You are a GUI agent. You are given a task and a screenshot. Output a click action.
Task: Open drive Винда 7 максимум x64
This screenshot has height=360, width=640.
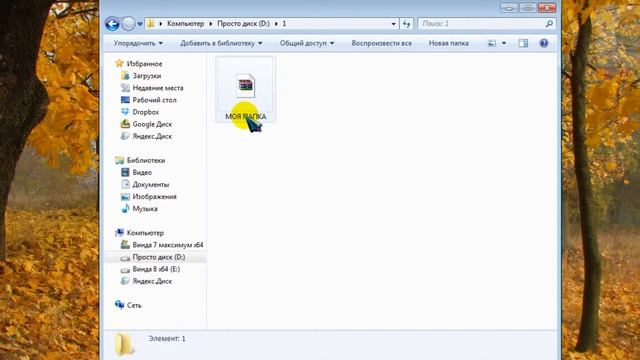(x=168, y=245)
